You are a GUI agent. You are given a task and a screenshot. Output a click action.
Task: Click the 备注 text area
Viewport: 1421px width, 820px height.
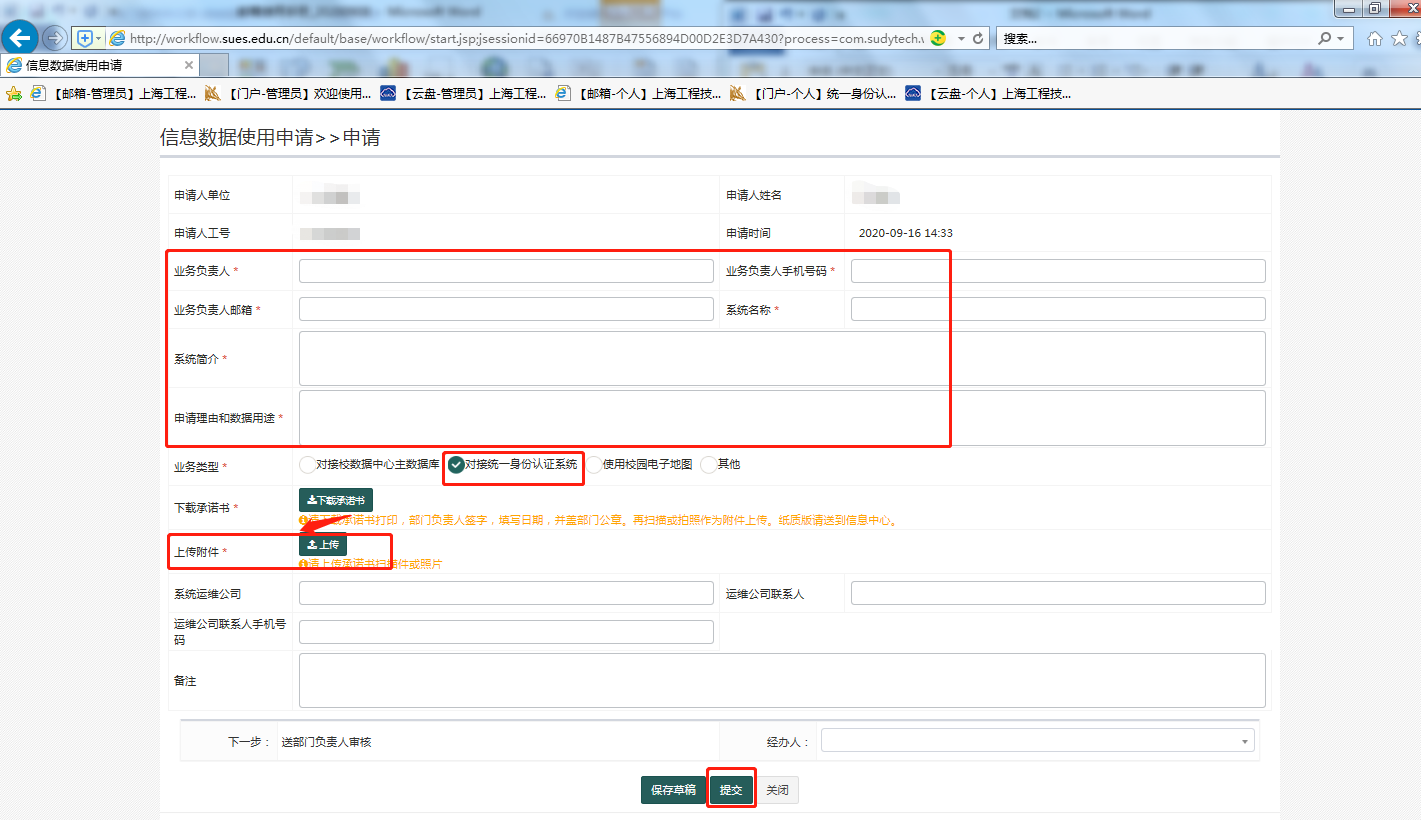click(x=782, y=680)
